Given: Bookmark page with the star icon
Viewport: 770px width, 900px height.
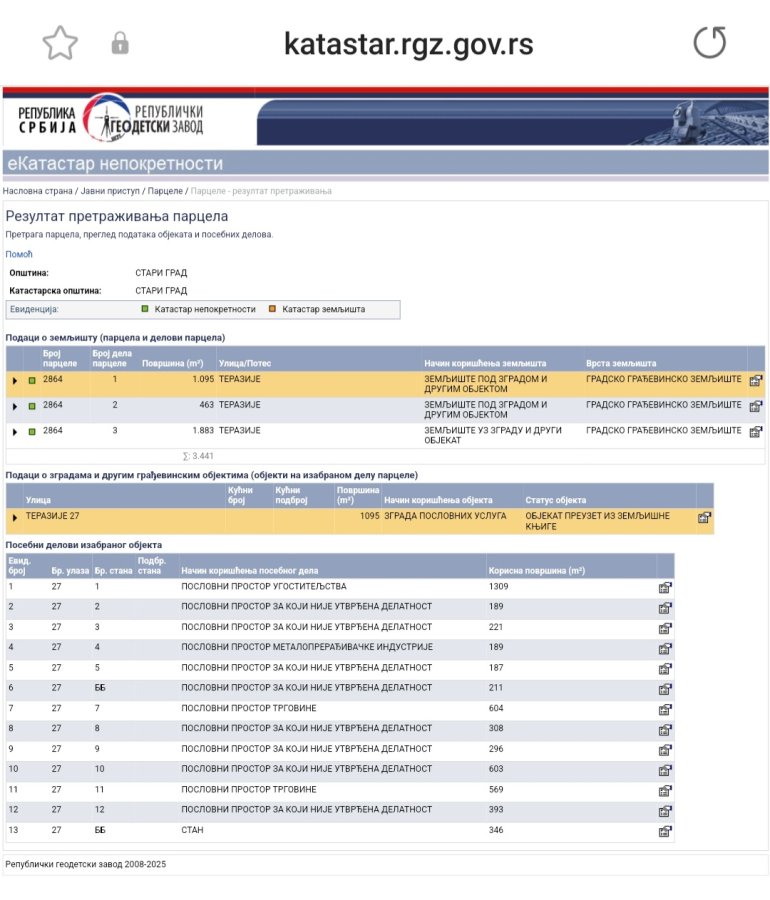Looking at the screenshot, I should (x=60, y=43).
